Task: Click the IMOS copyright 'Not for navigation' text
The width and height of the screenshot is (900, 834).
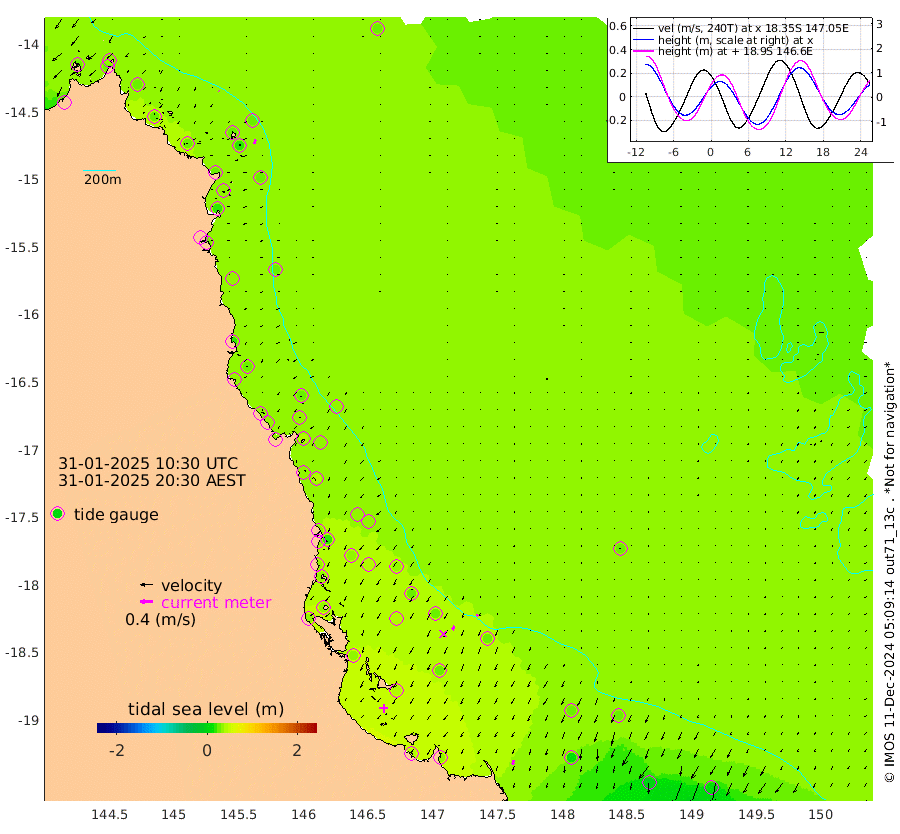Action: click(890, 572)
